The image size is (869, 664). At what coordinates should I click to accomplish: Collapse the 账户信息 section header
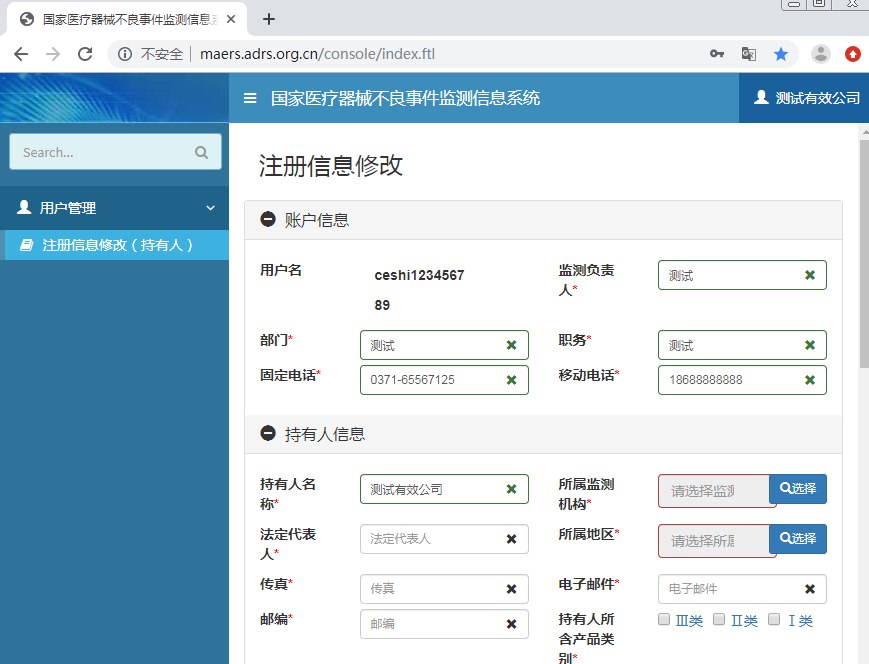point(268,220)
